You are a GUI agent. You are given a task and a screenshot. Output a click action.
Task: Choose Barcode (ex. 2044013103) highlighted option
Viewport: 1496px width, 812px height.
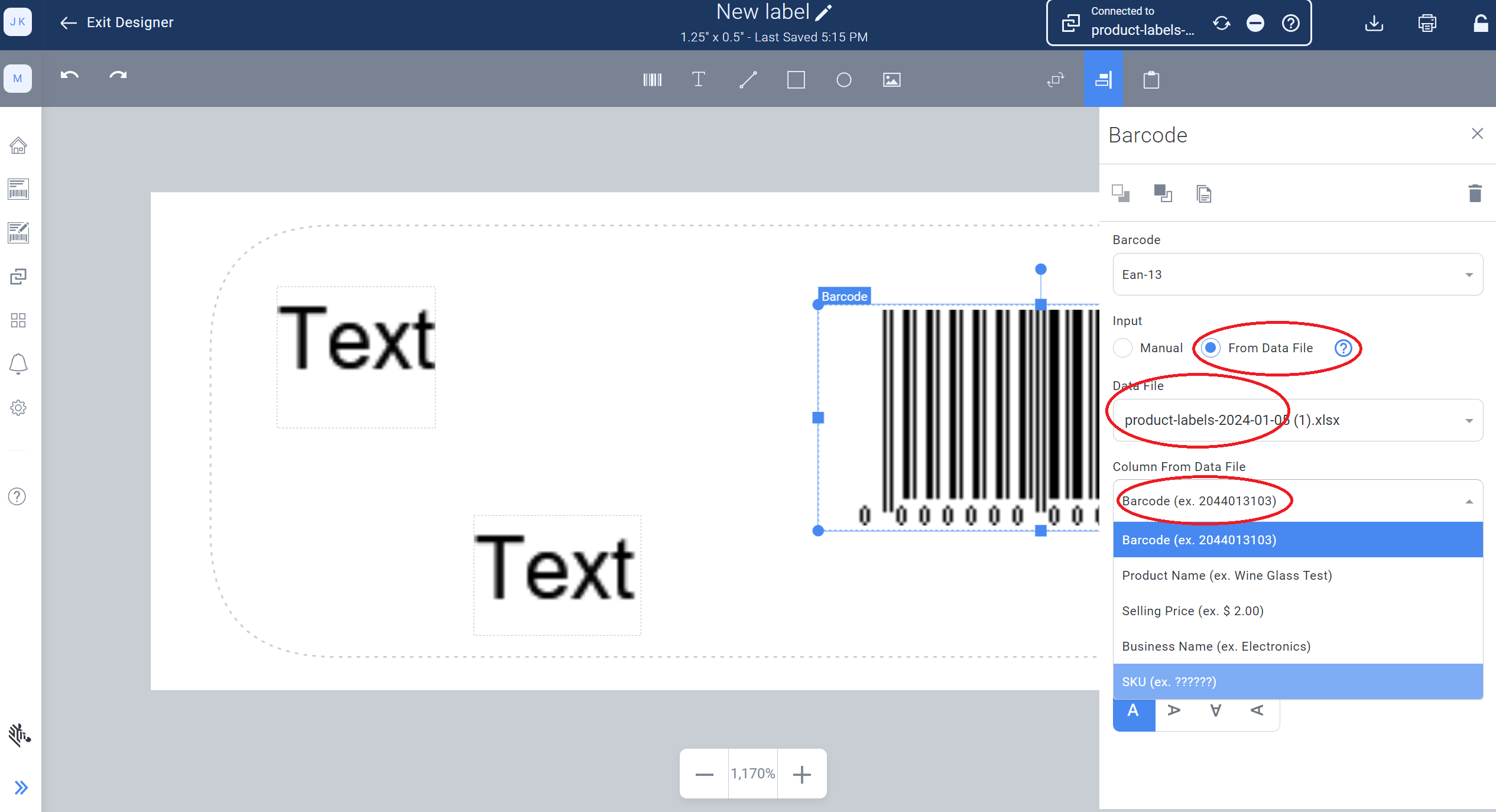click(1297, 540)
